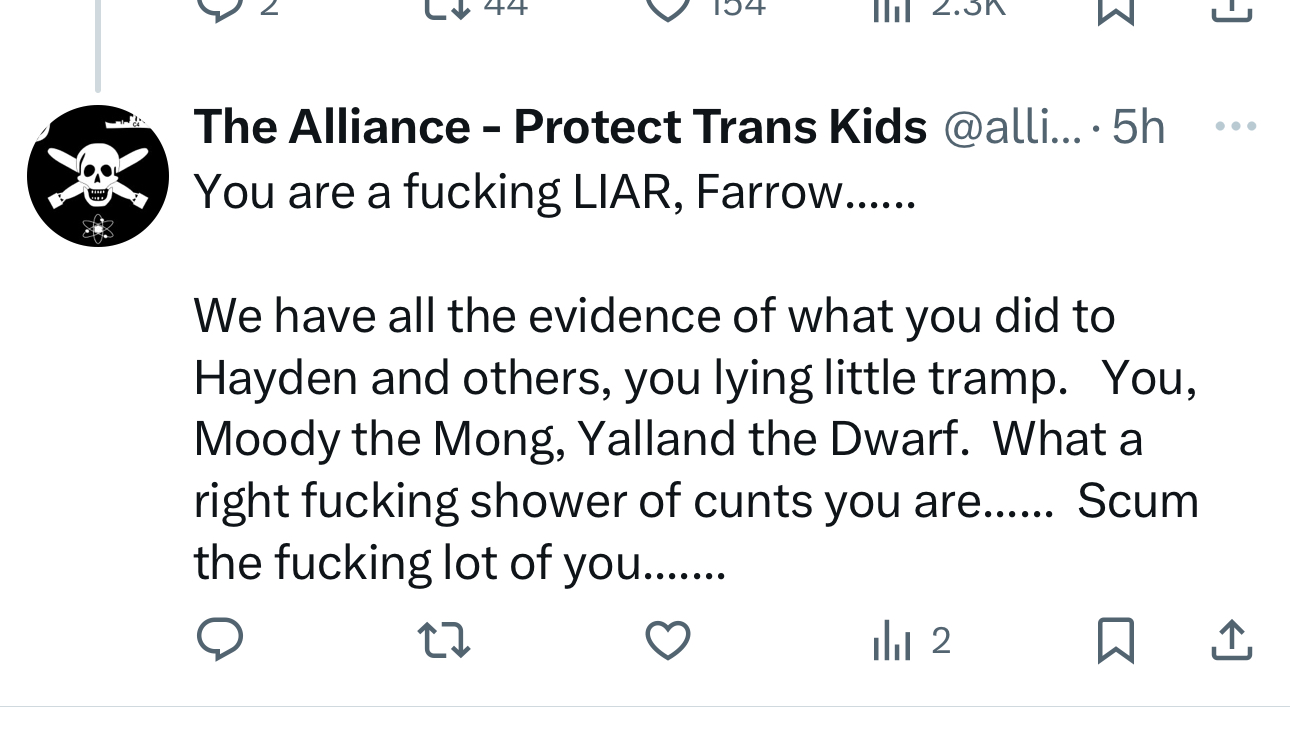Open the post via the 5h timestamp
The height and width of the screenshot is (730, 1290).
pyautogui.click(x=1138, y=128)
